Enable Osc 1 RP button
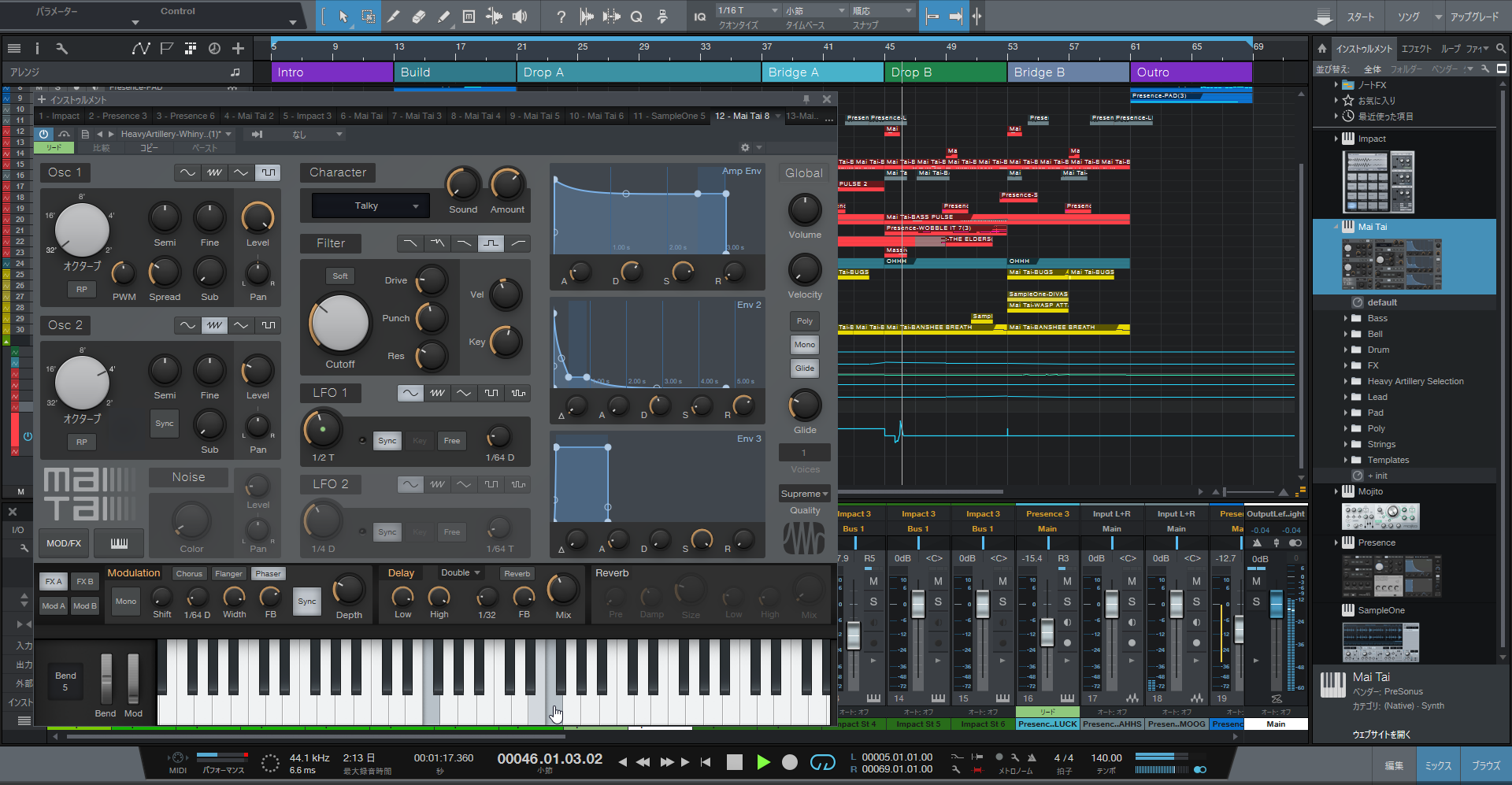 click(x=82, y=290)
